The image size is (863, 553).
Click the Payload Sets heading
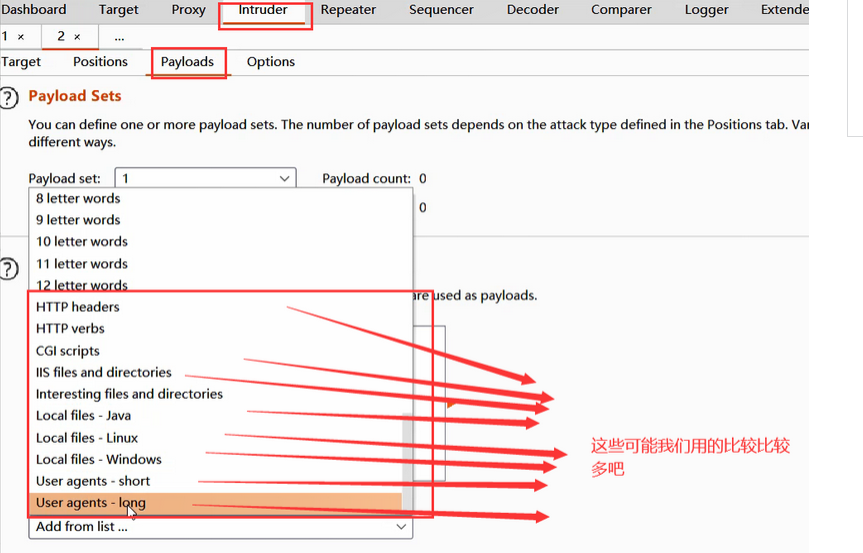pyautogui.click(x=75, y=96)
